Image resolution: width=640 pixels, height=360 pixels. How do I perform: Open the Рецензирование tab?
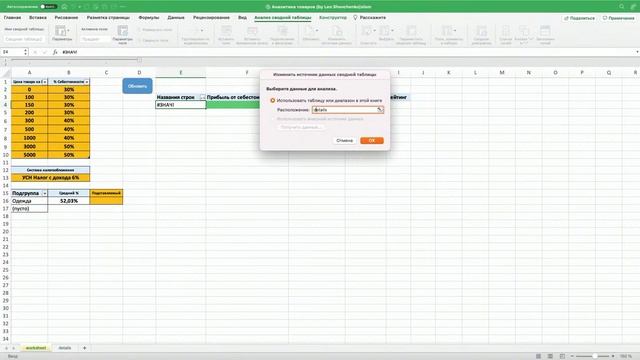click(211, 18)
